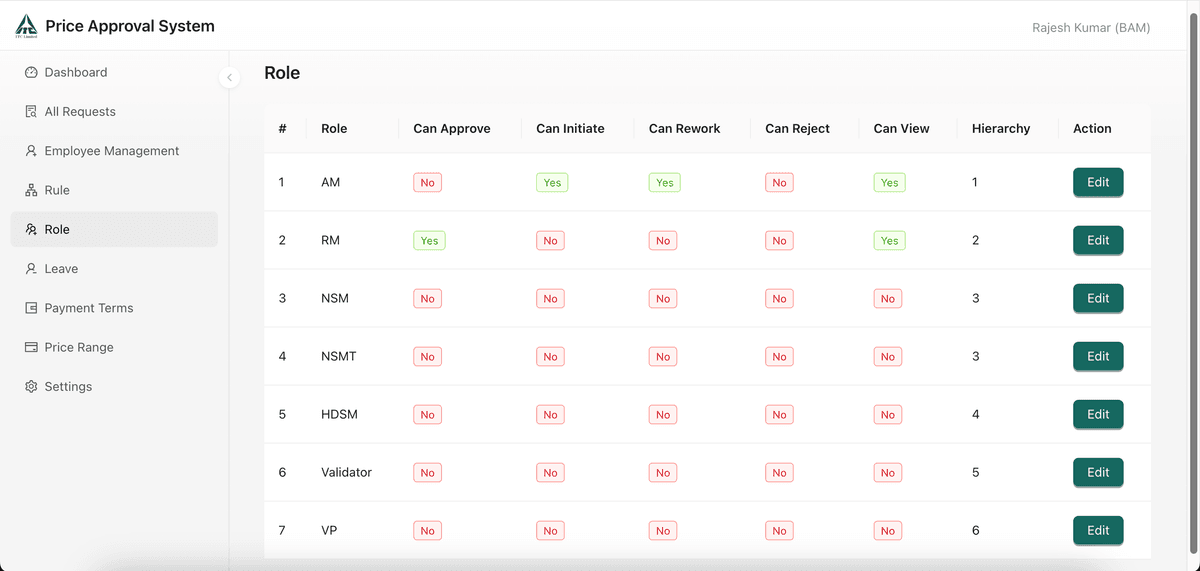The width and height of the screenshot is (1200, 571).
Task: Click Edit button for the NSMT row
Action: [x=1098, y=357]
